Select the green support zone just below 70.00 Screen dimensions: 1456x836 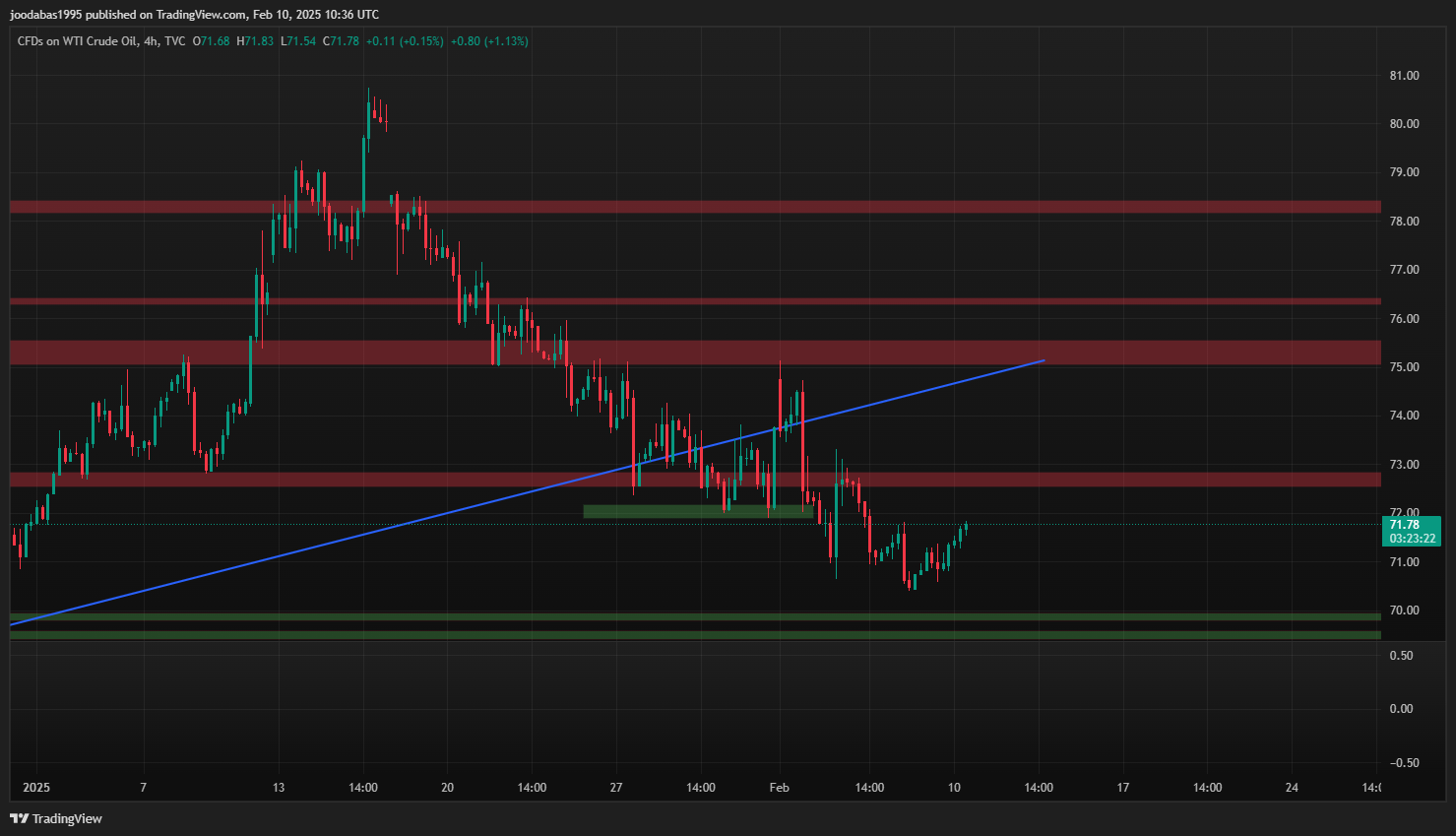pyautogui.click(x=695, y=617)
